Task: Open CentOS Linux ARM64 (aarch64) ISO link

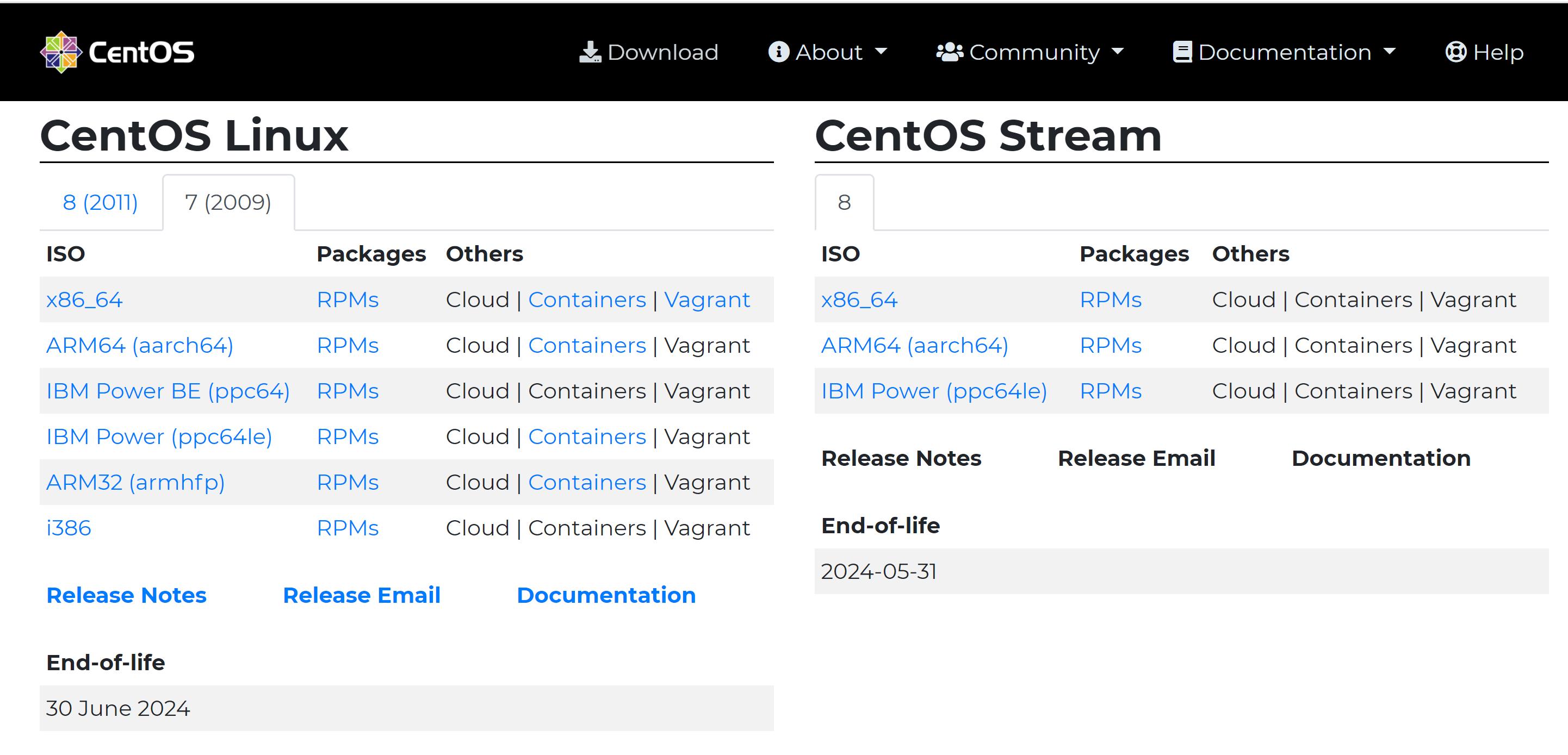Action: tap(140, 345)
